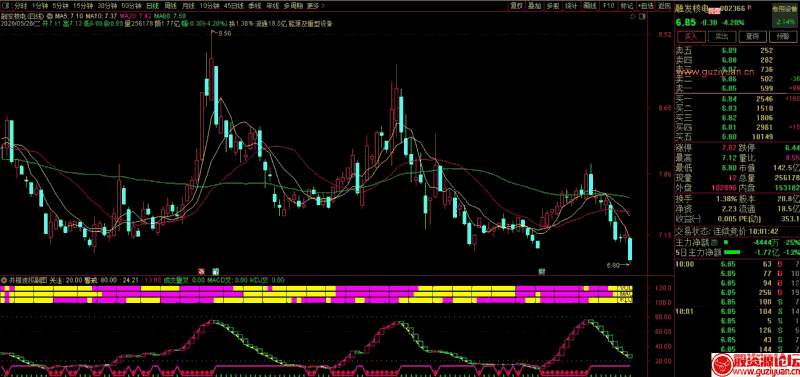The height and width of the screenshot is (377, 800).
Task: Select the 15分钟 period tab
Action: 83,6
